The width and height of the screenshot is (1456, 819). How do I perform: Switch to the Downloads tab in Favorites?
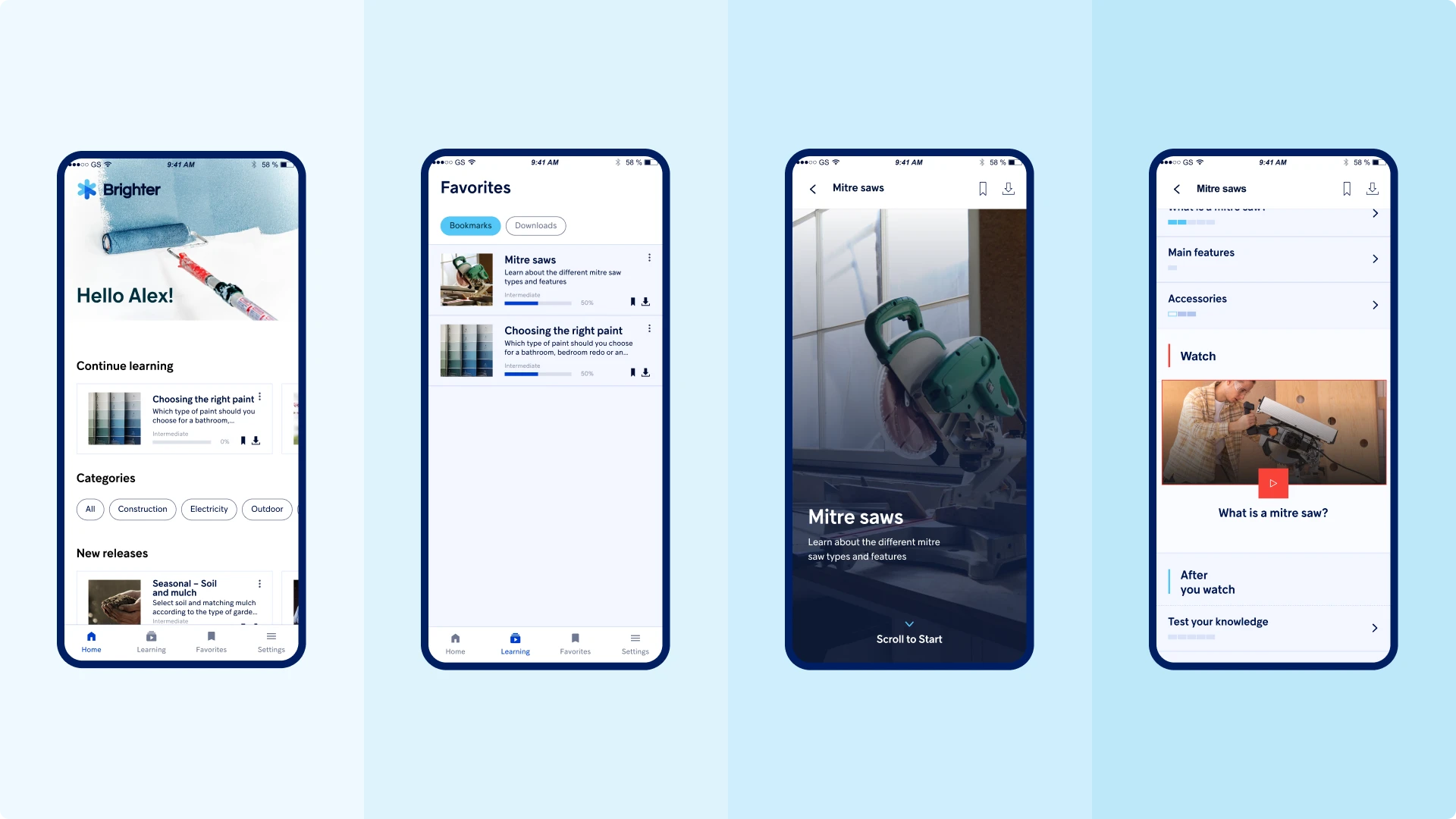pos(537,225)
